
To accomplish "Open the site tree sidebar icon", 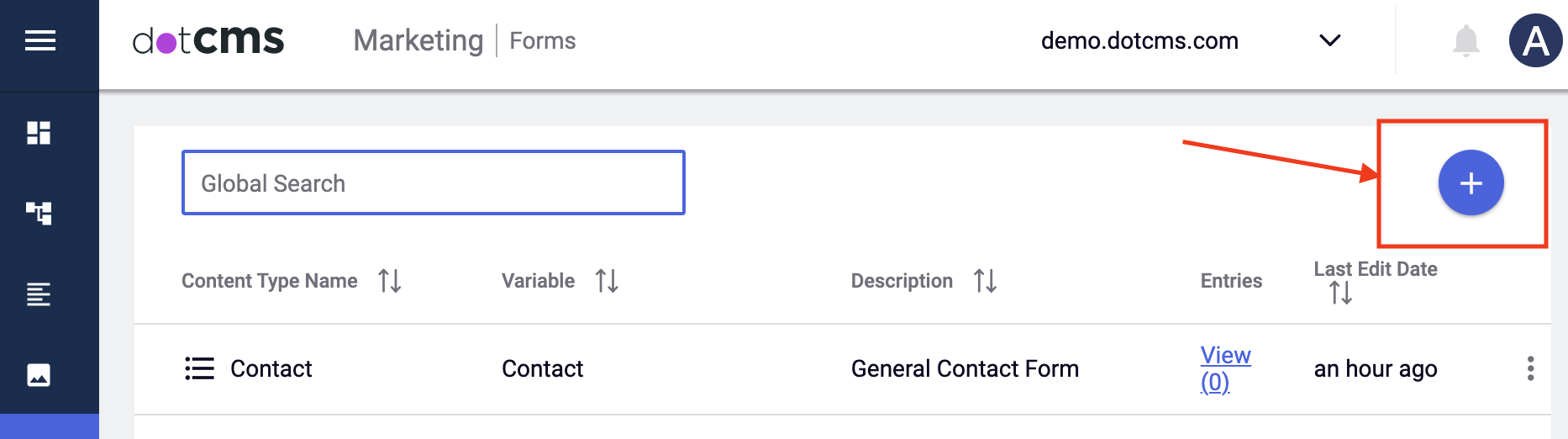I will [39, 213].
